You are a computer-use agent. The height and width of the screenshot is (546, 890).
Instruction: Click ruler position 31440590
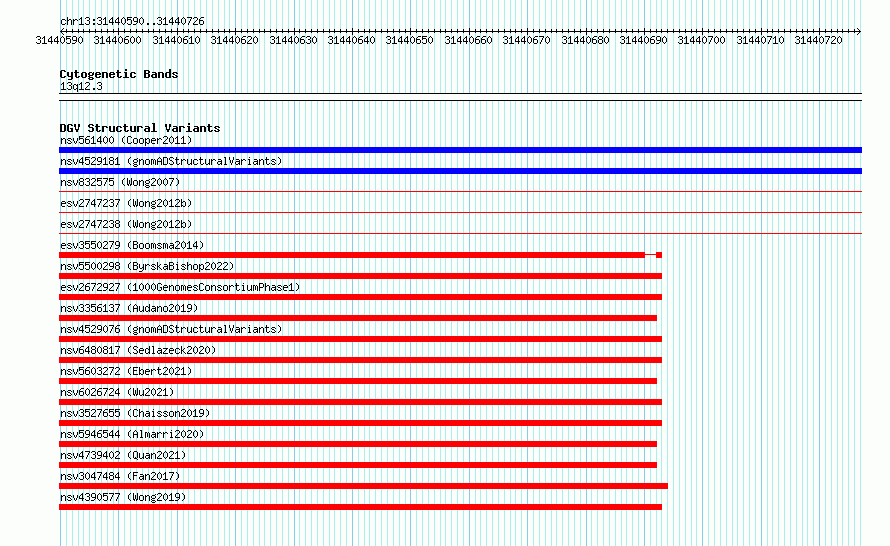tap(59, 40)
